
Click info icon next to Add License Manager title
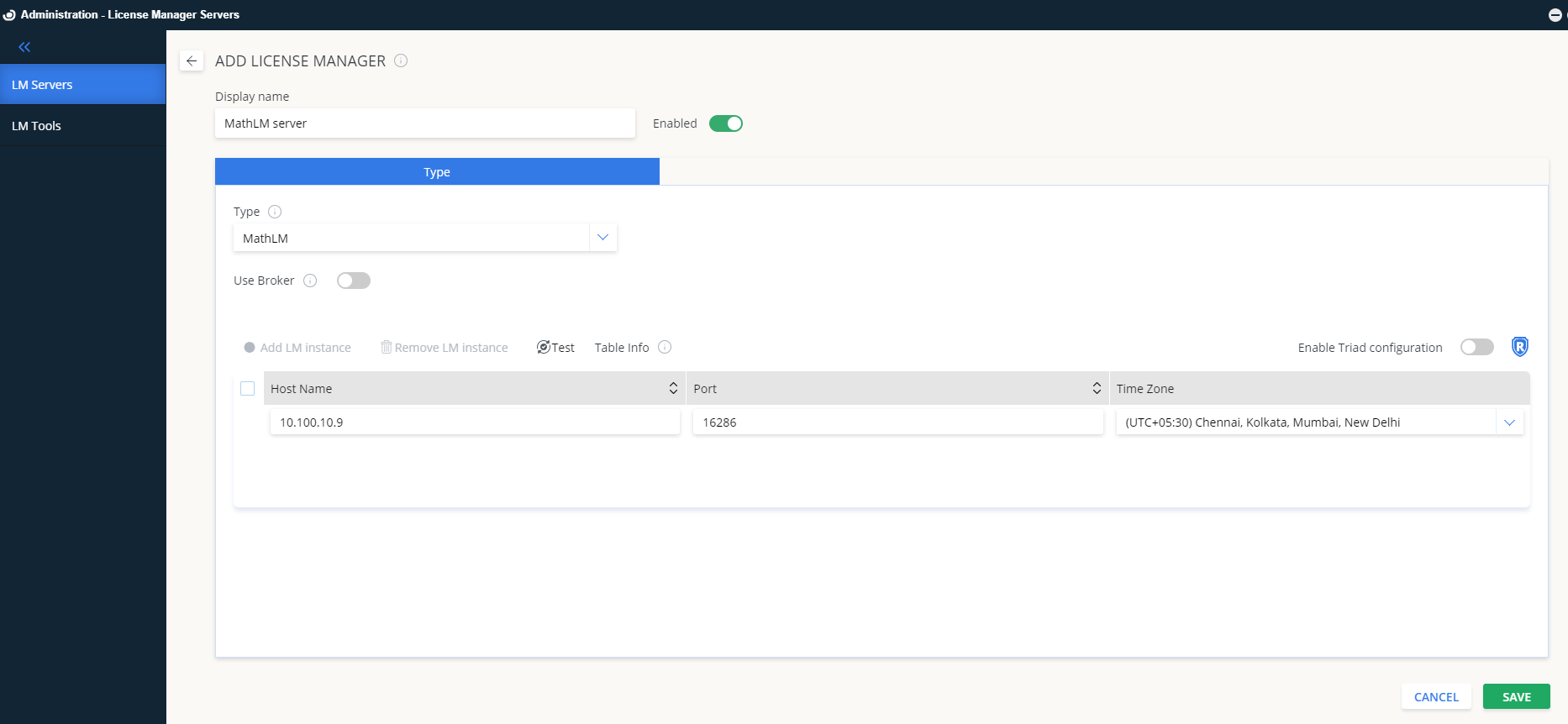pos(401,60)
